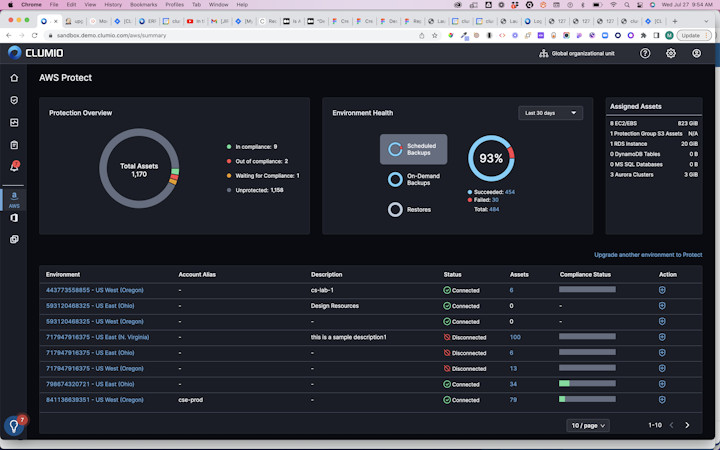Screen dimensions: 720x450
Task: Open the help question mark icon
Action: [x=645, y=53]
